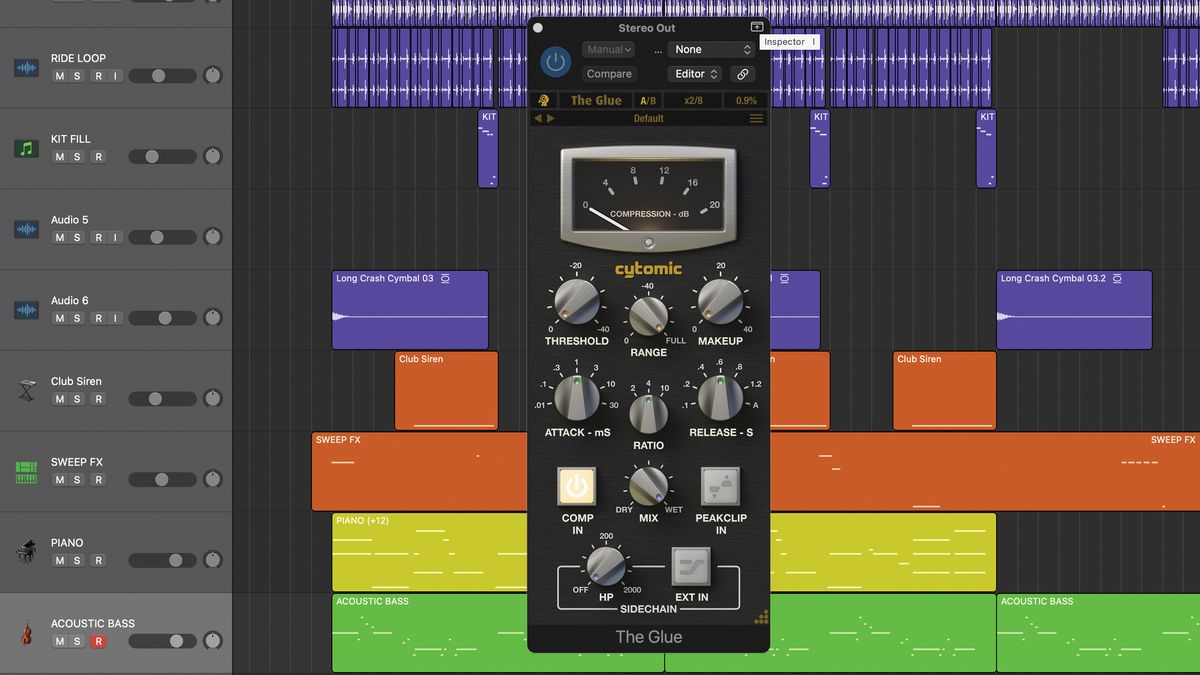The height and width of the screenshot is (675, 1200).
Task: Toggle the PEAKCLIP IN switch
Action: tap(720, 487)
